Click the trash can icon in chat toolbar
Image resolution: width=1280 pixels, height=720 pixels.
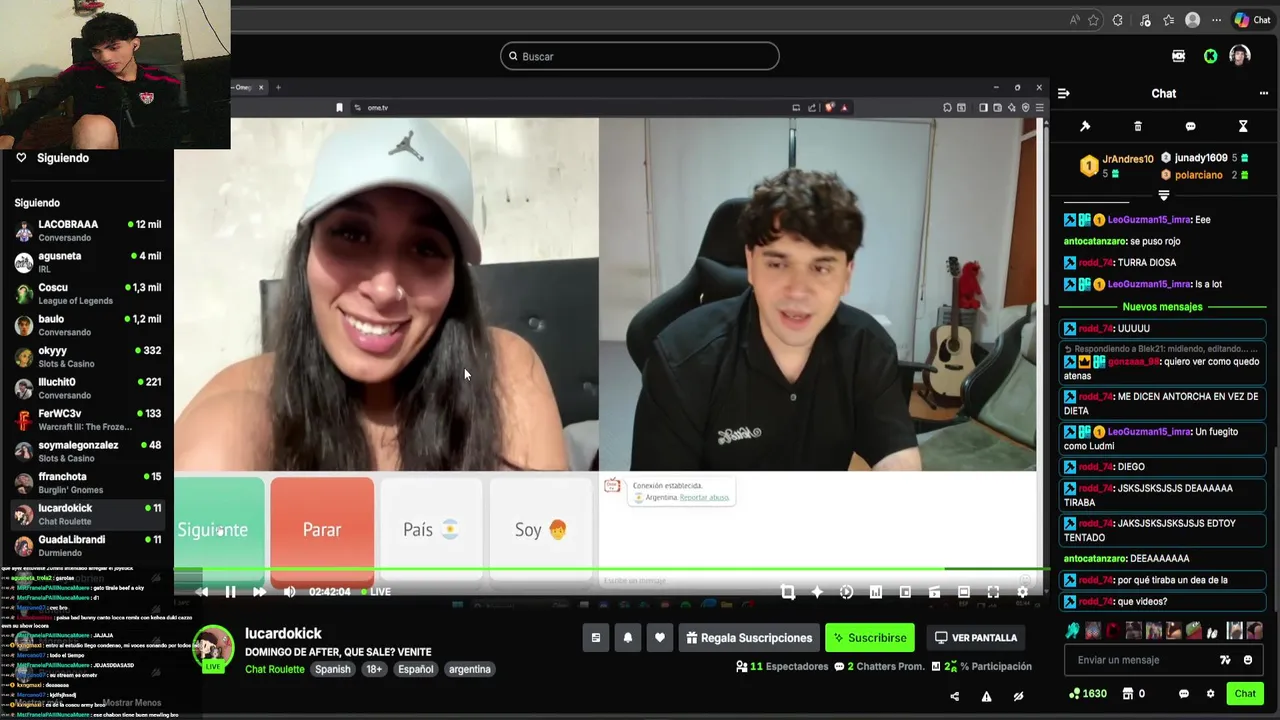1138,126
